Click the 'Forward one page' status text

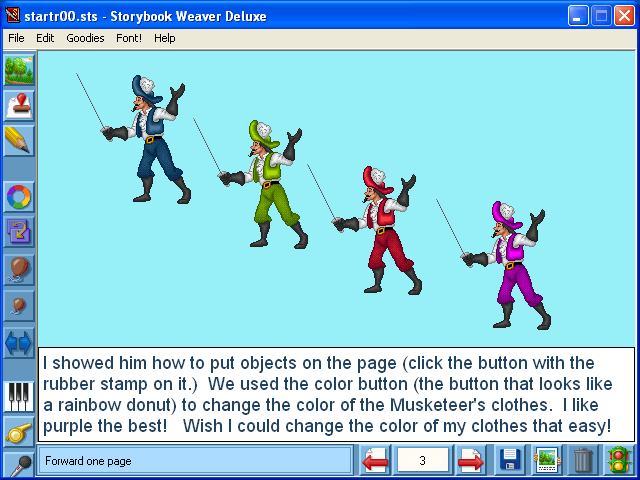(88, 461)
